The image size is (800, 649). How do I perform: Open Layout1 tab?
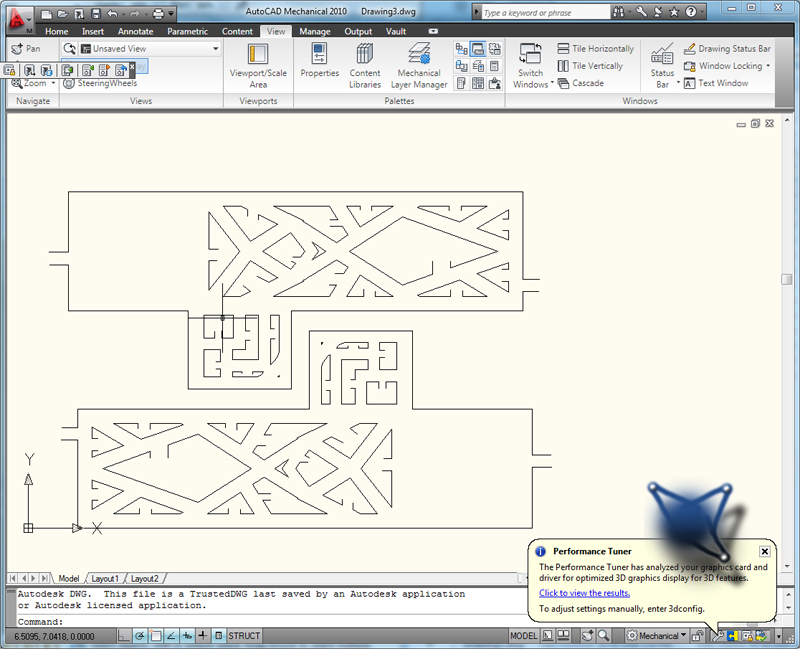105,579
